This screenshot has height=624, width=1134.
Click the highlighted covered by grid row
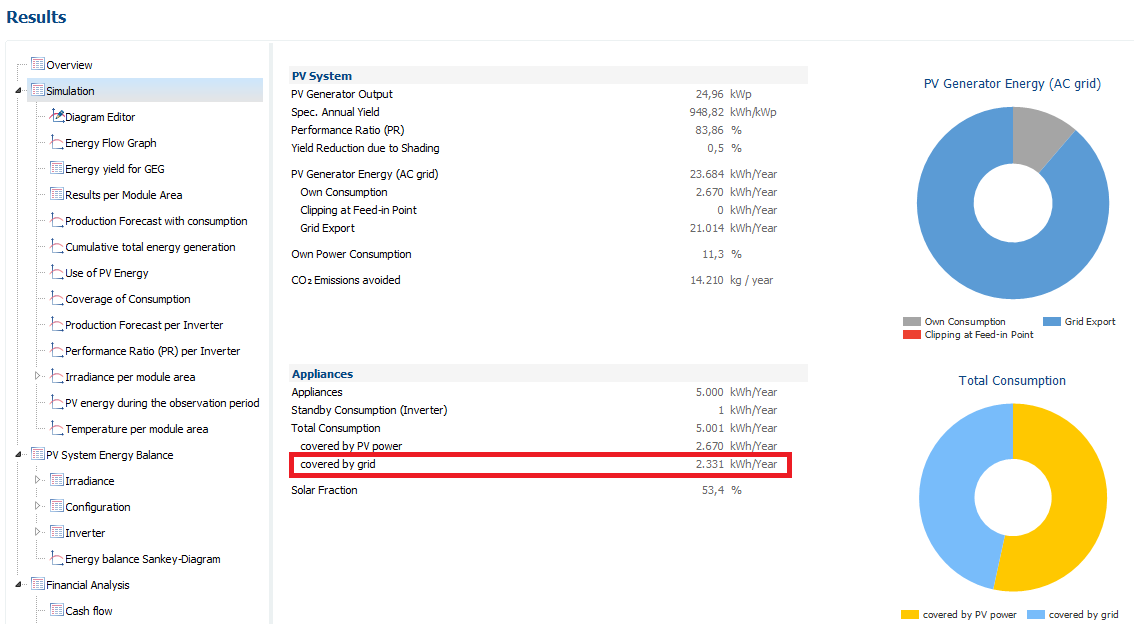click(540, 464)
